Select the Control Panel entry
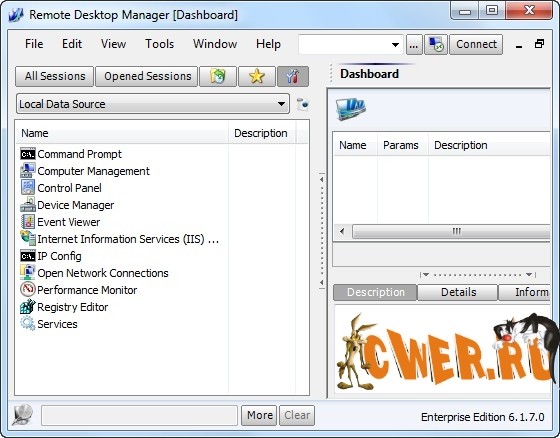Image resolution: width=560 pixels, height=438 pixels. click(69, 188)
